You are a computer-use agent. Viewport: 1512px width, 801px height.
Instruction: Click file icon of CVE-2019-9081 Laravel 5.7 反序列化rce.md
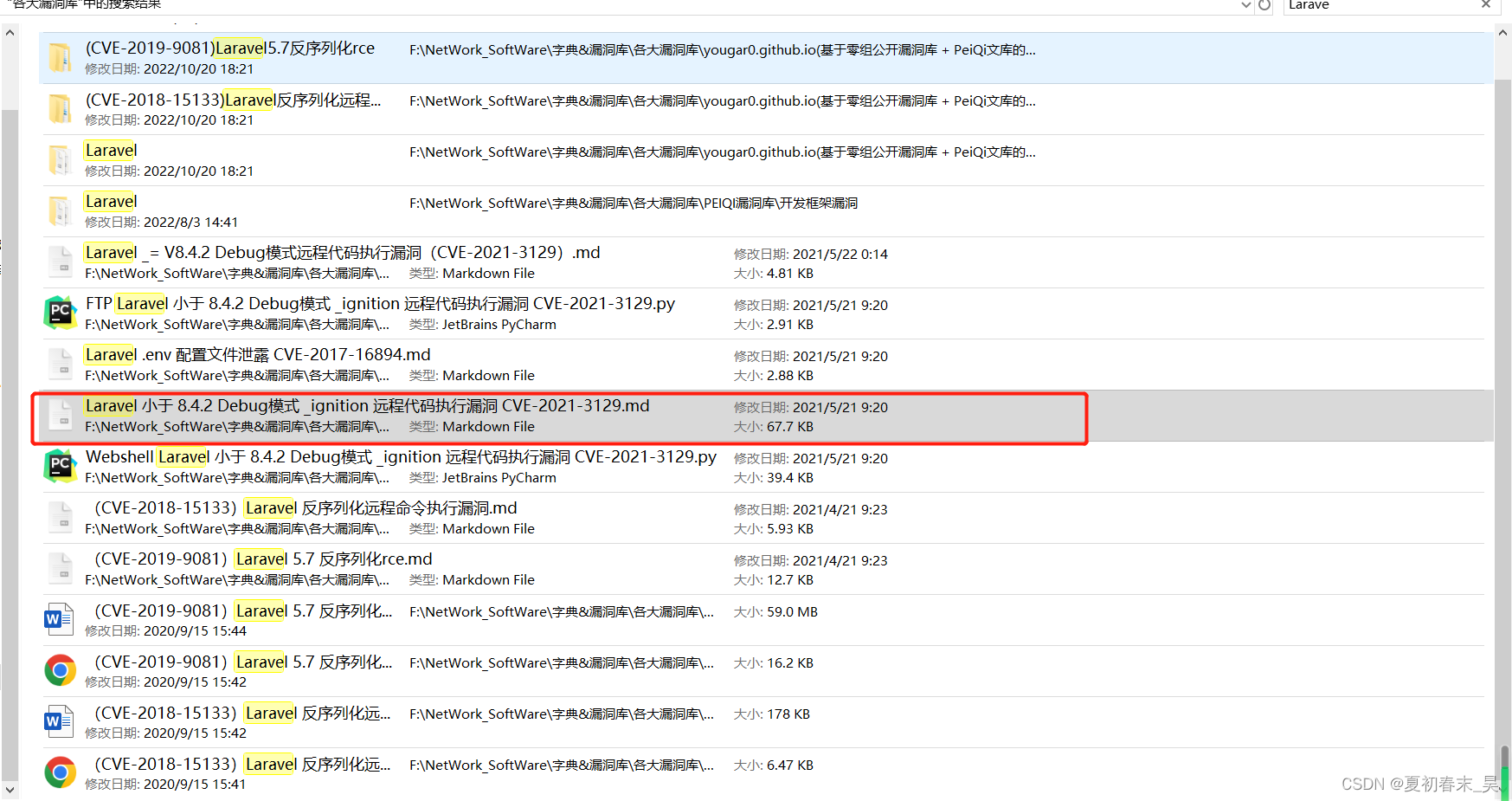tap(60, 569)
